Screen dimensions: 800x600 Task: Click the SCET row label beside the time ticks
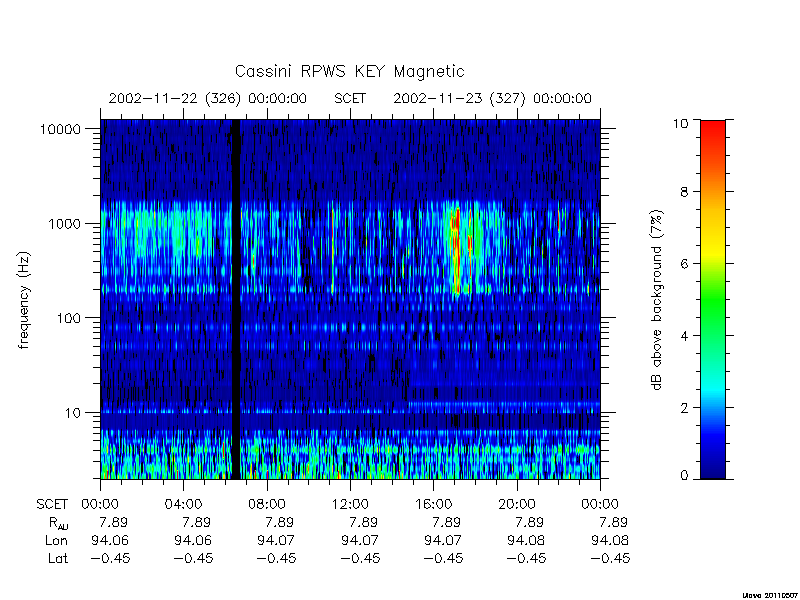(x=52, y=505)
